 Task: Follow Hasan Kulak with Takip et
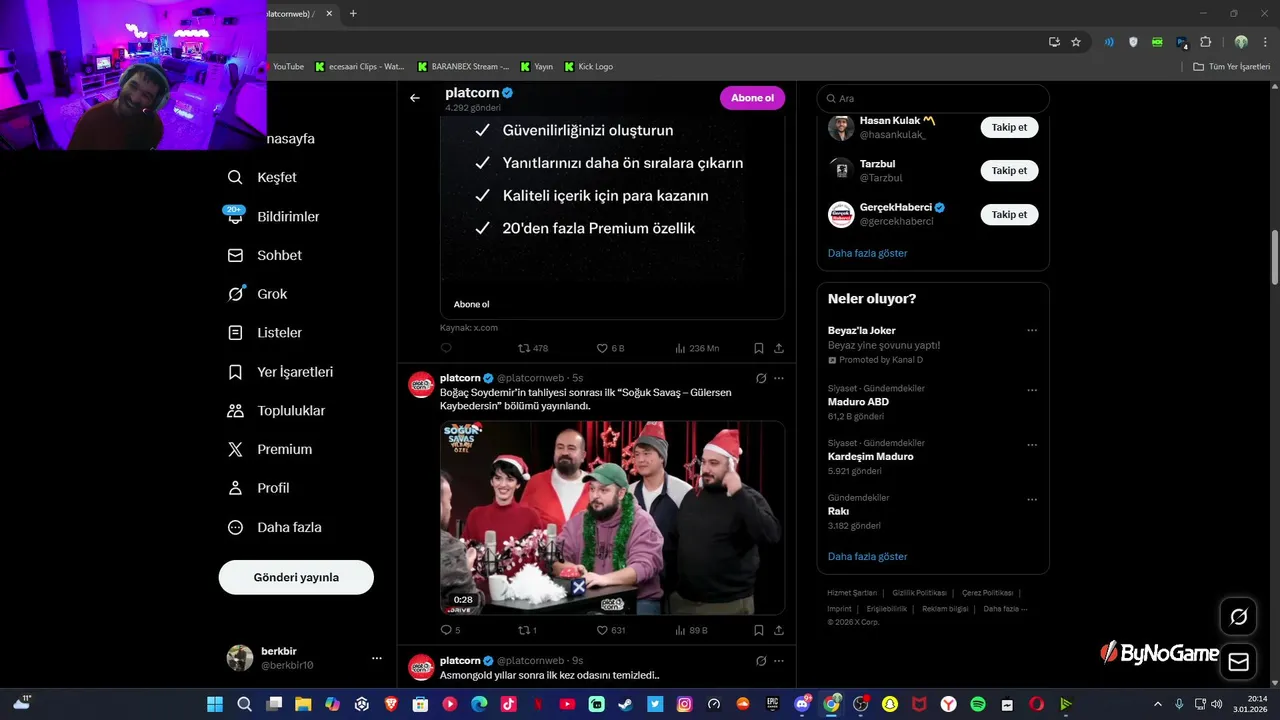[1009, 127]
